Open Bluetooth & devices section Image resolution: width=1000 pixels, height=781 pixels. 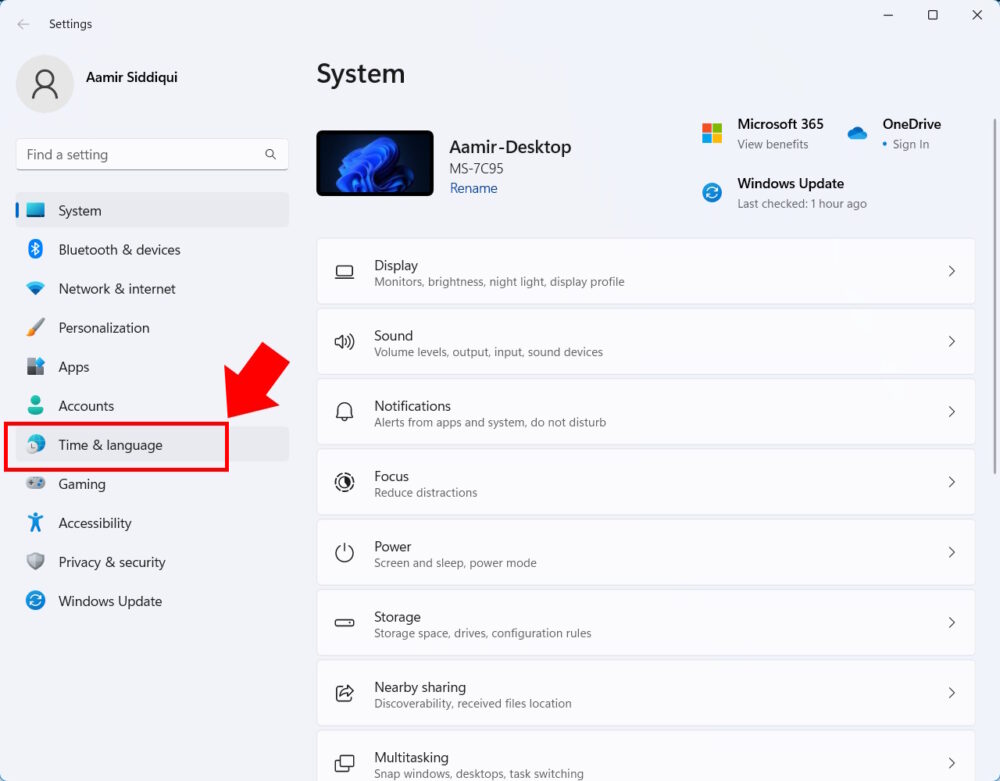coord(152,249)
